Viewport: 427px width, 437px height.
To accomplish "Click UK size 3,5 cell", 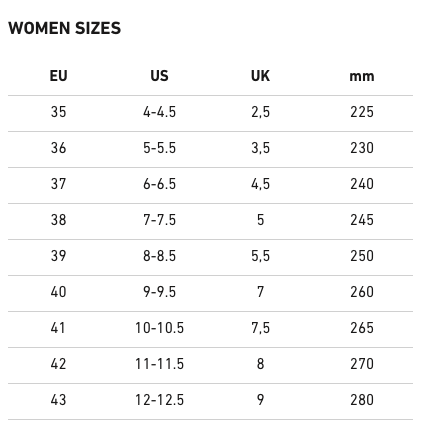I will [x=260, y=148].
